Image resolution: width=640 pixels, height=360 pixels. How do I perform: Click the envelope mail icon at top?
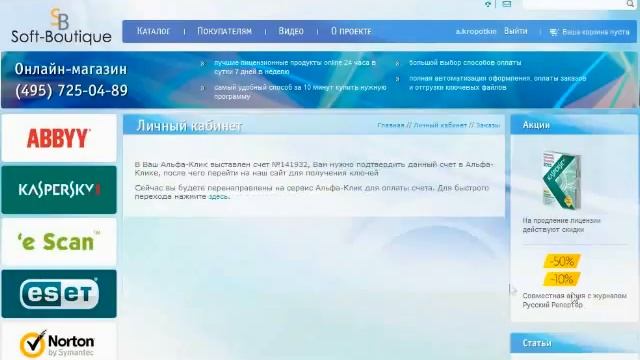pos(507,4)
